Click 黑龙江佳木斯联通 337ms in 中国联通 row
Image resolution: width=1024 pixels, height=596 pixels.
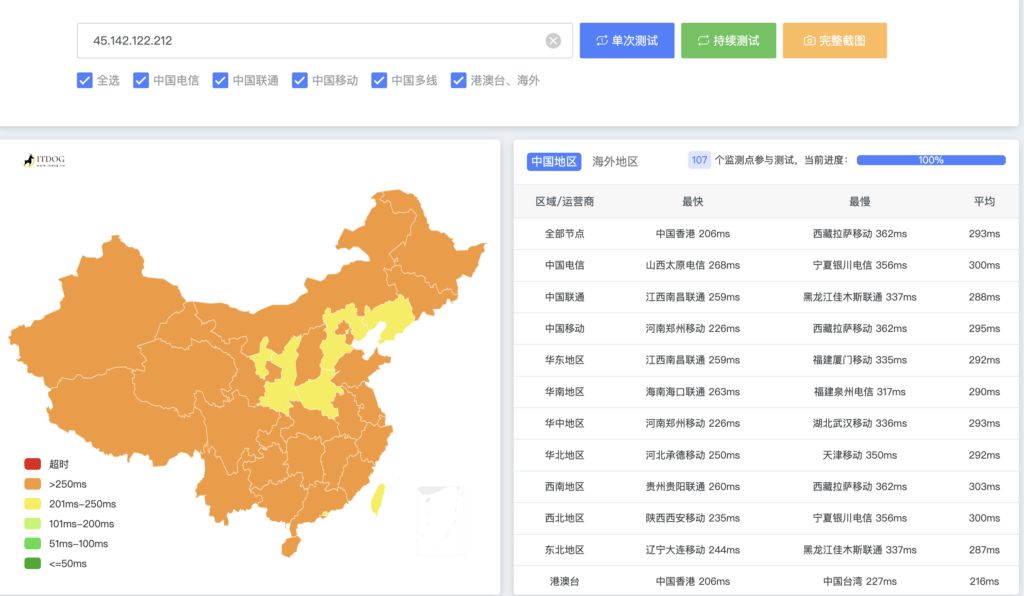[859, 297]
